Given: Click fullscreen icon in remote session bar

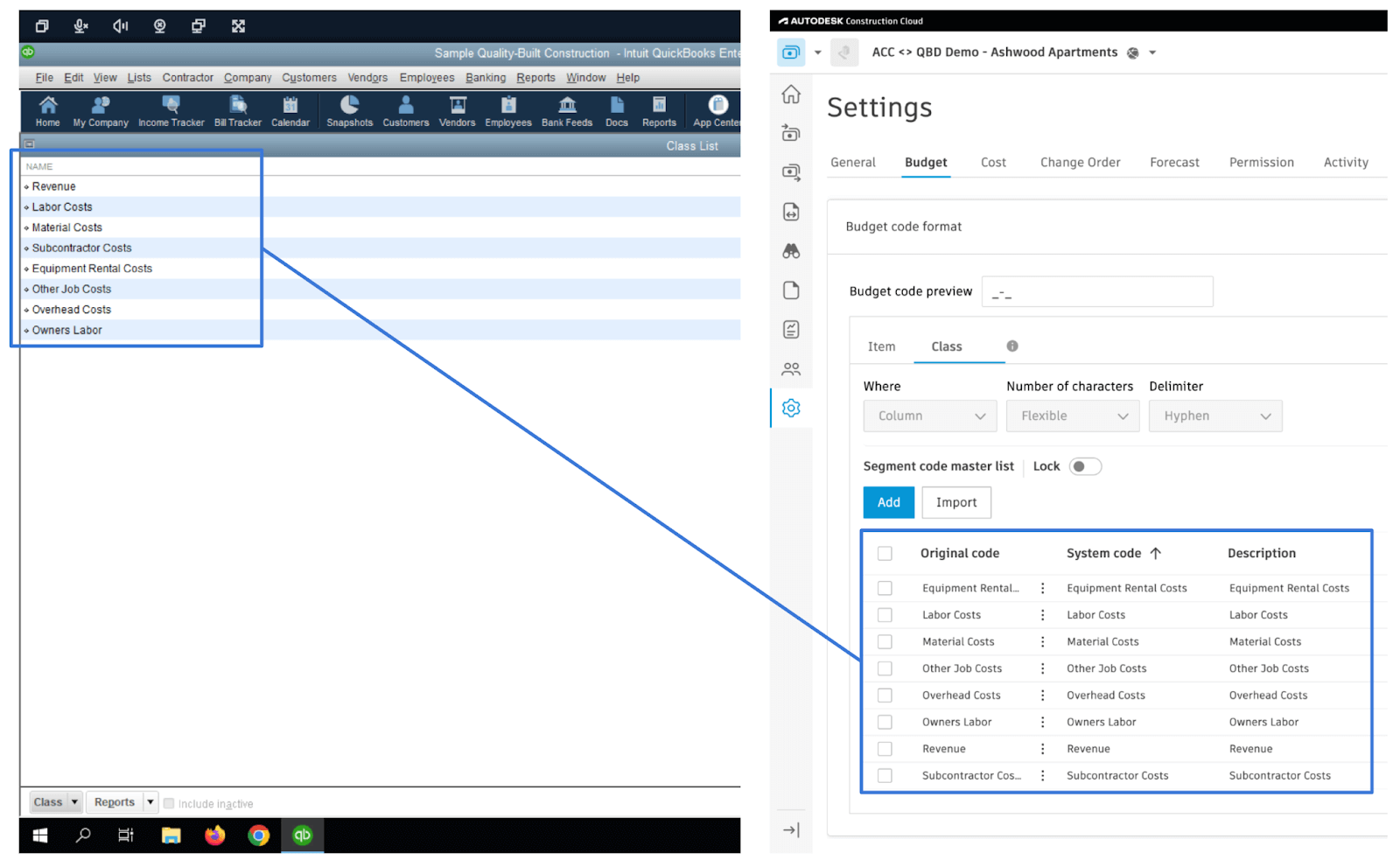Looking at the screenshot, I should [x=238, y=26].
